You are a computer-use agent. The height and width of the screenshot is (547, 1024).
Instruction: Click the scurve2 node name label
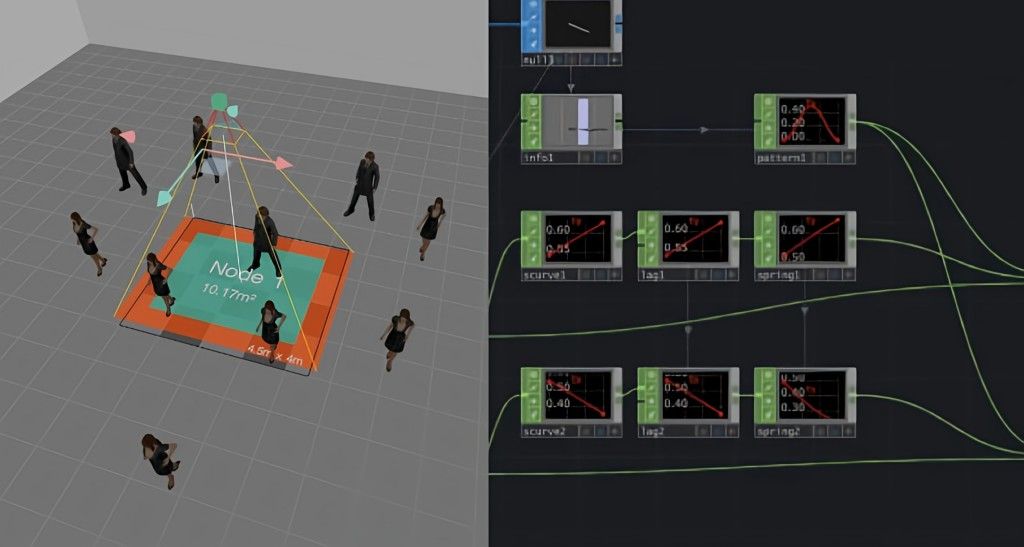pyautogui.click(x=544, y=432)
